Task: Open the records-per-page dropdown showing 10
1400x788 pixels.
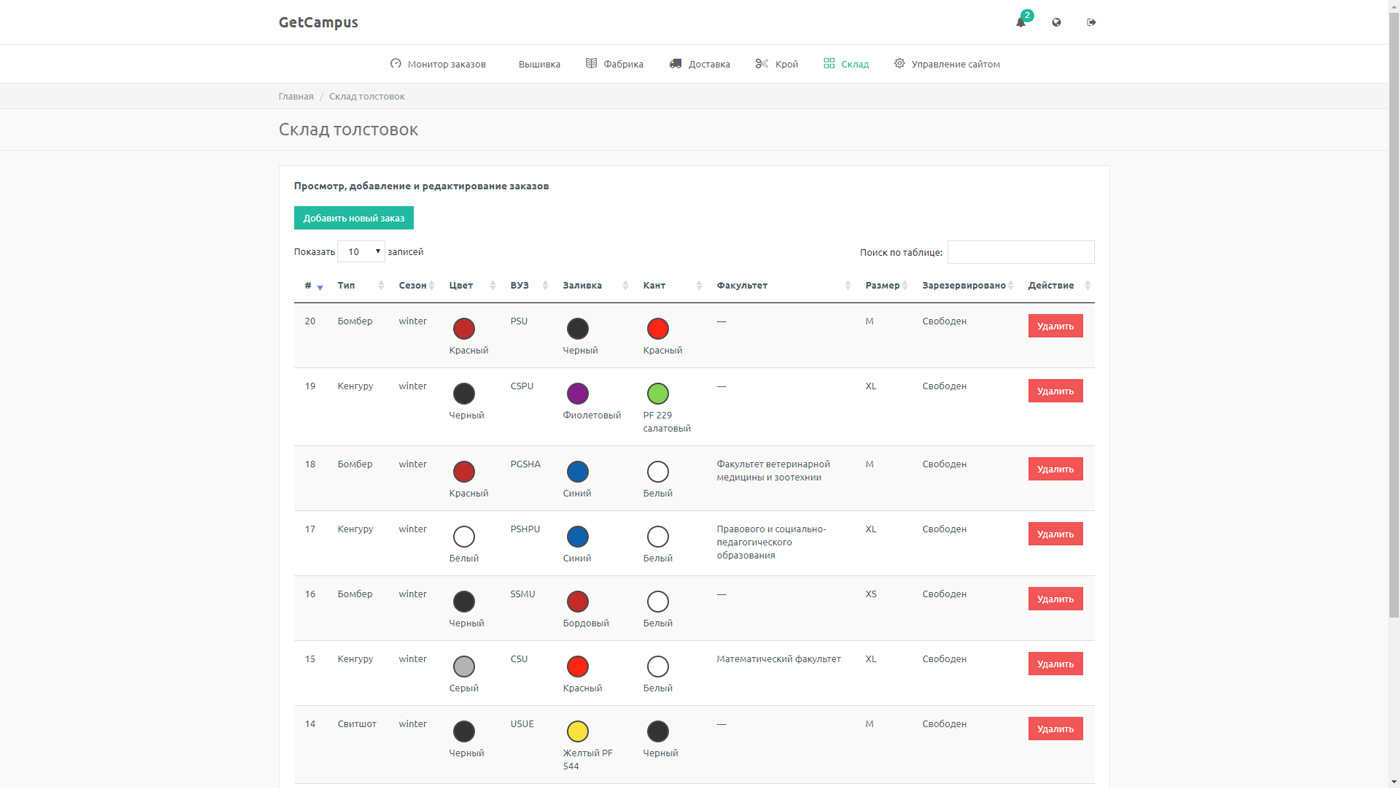Action: pyautogui.click(x=361, y=252)
